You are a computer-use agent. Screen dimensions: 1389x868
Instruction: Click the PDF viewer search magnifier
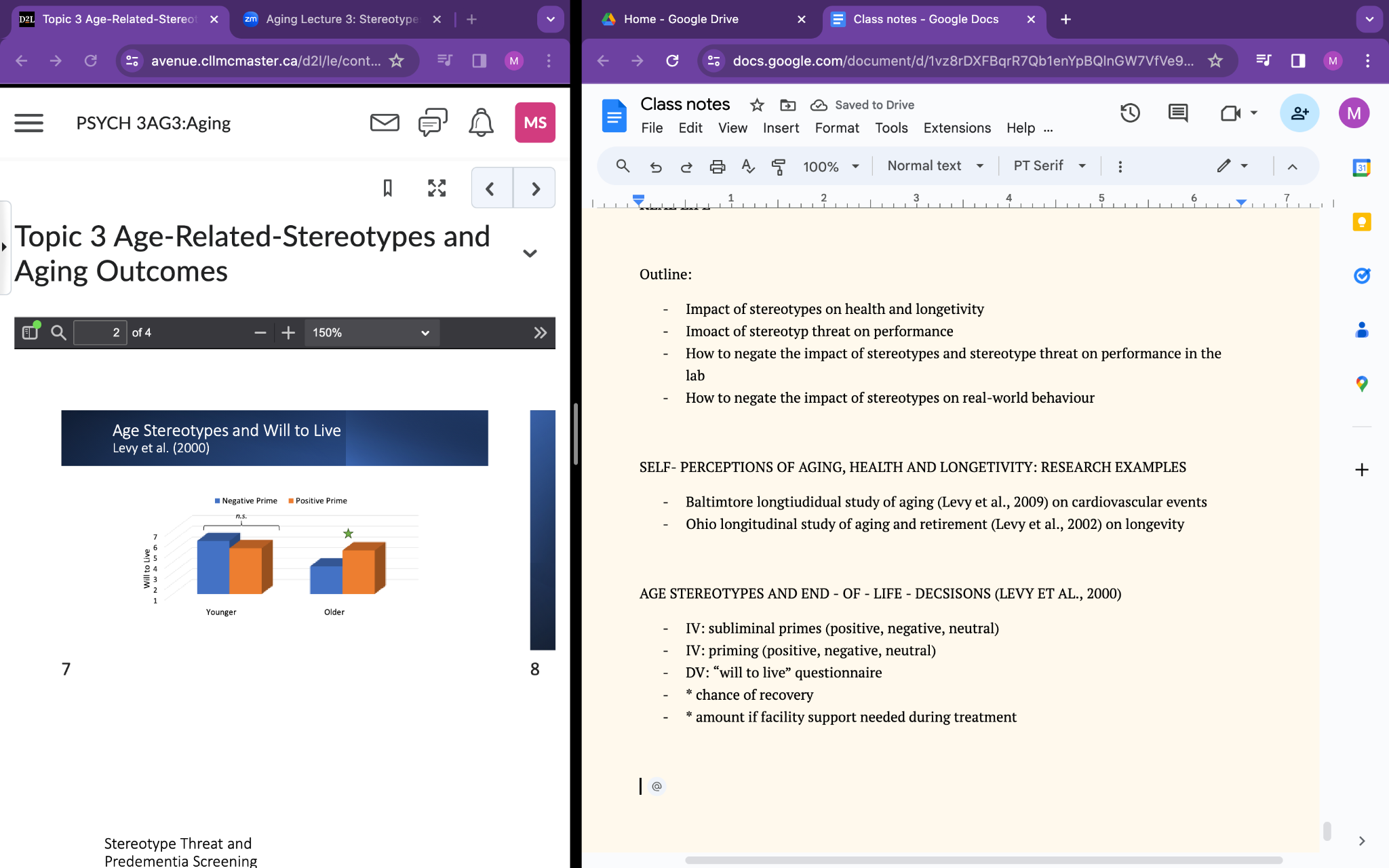(59, 333)
